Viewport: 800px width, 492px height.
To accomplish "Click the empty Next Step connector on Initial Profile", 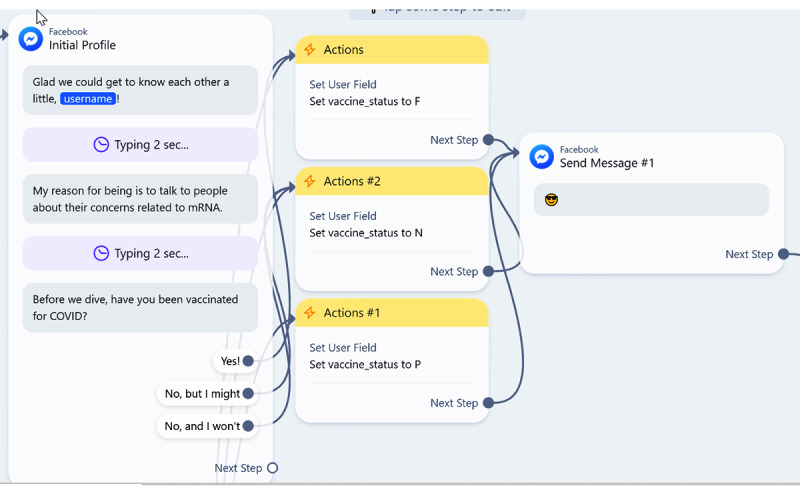I will click(x=272, y=468).
